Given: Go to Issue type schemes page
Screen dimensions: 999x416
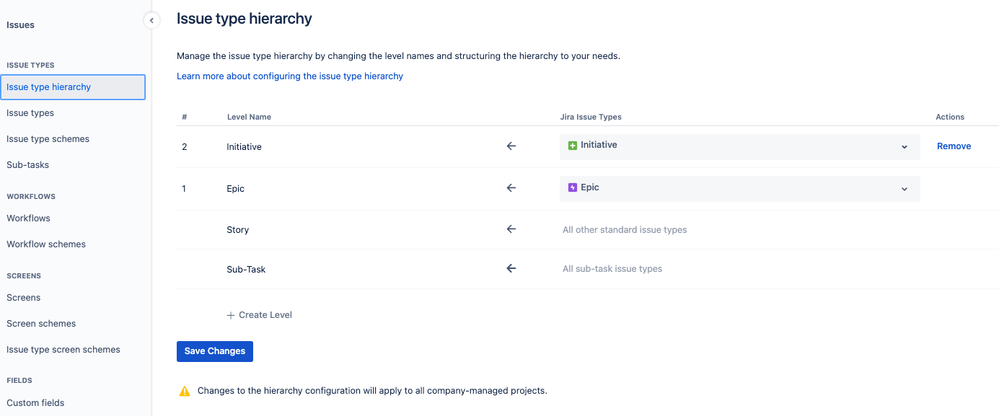Looking at the screenshot, I should click(48, 139).
